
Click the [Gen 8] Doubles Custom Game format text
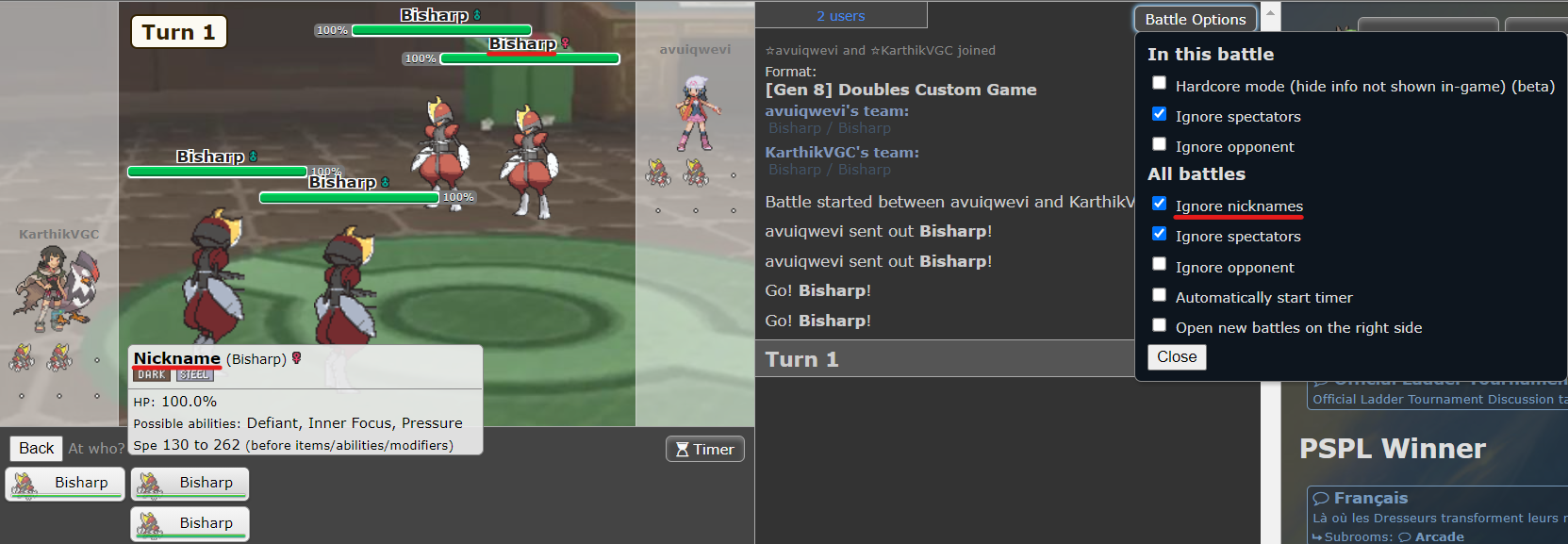click(900, 90)
